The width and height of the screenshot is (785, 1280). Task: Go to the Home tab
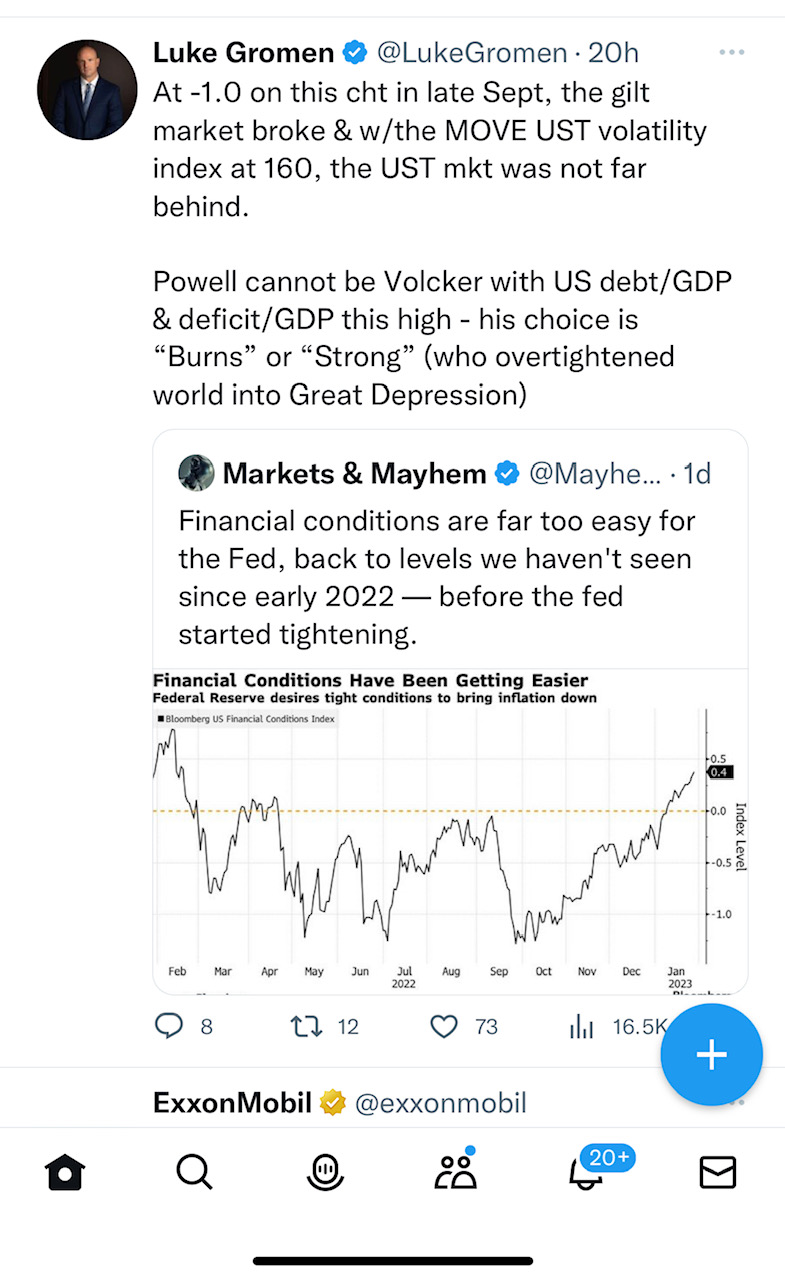pyautogui.click(x=66, y=1172)
